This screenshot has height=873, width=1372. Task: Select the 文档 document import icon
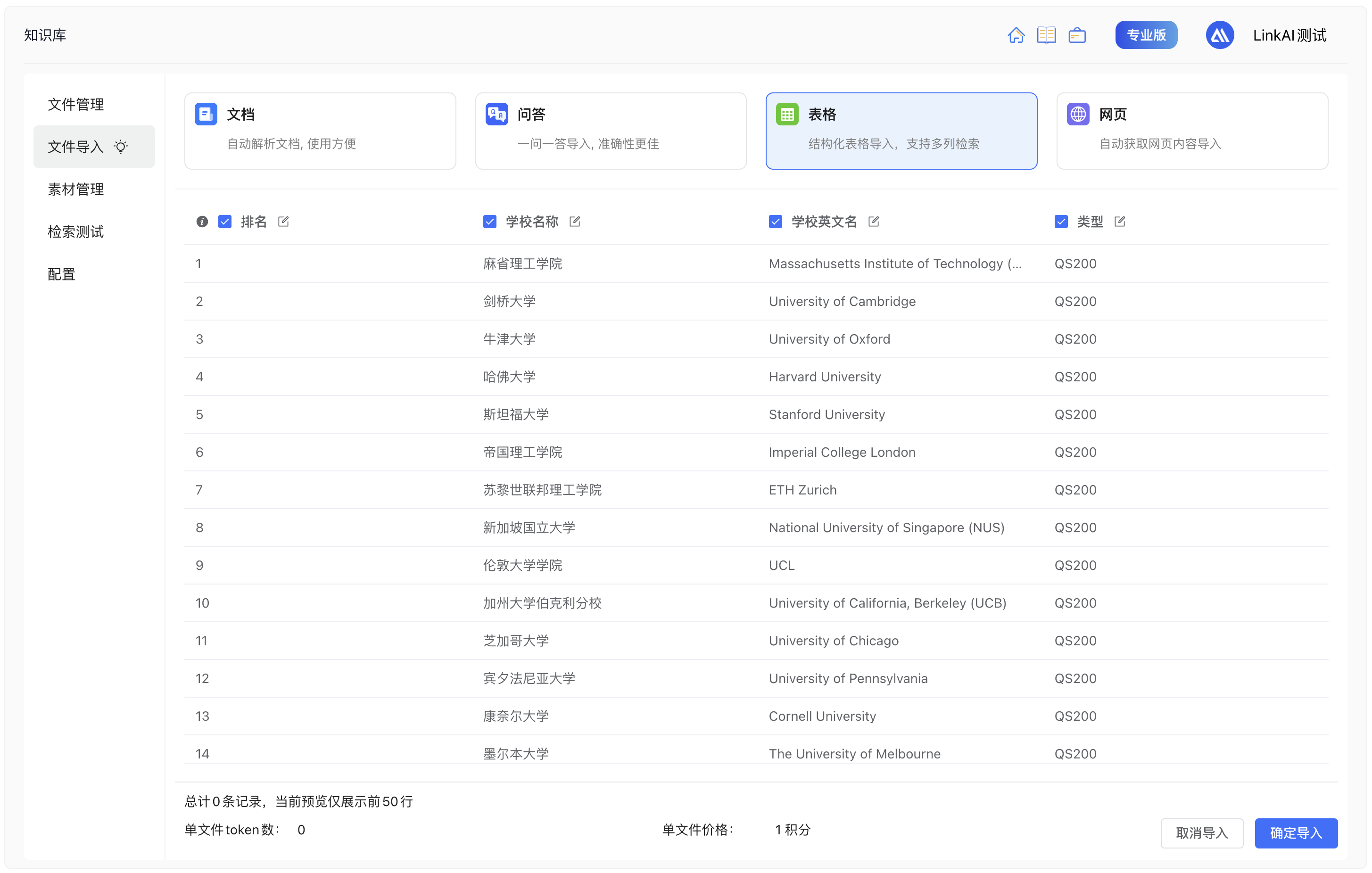tap(206, 114)
